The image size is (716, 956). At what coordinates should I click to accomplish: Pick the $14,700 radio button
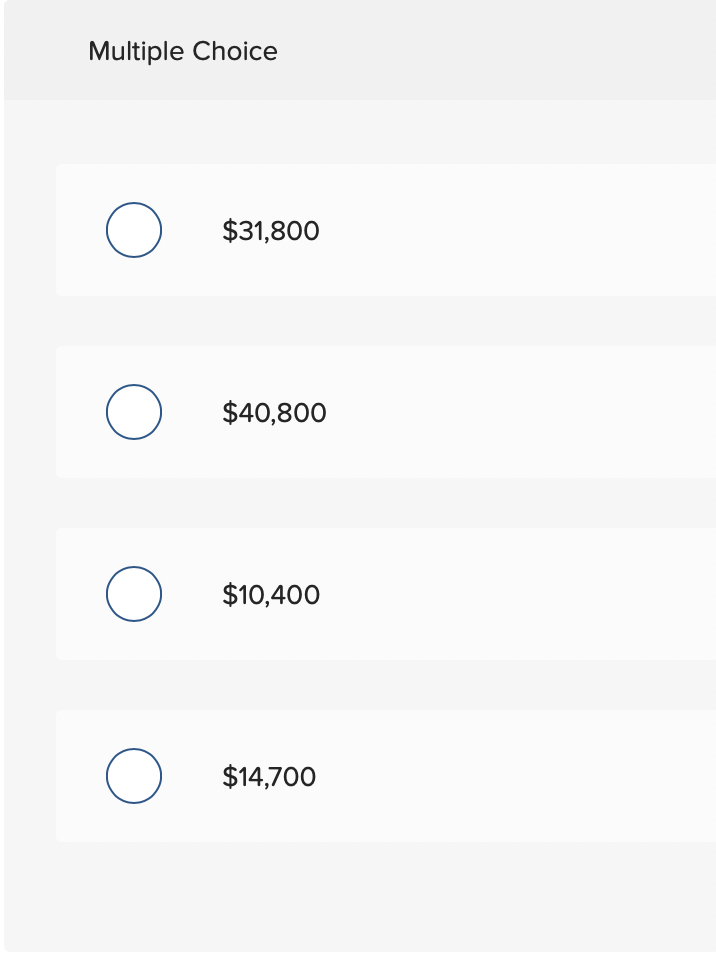134,776
